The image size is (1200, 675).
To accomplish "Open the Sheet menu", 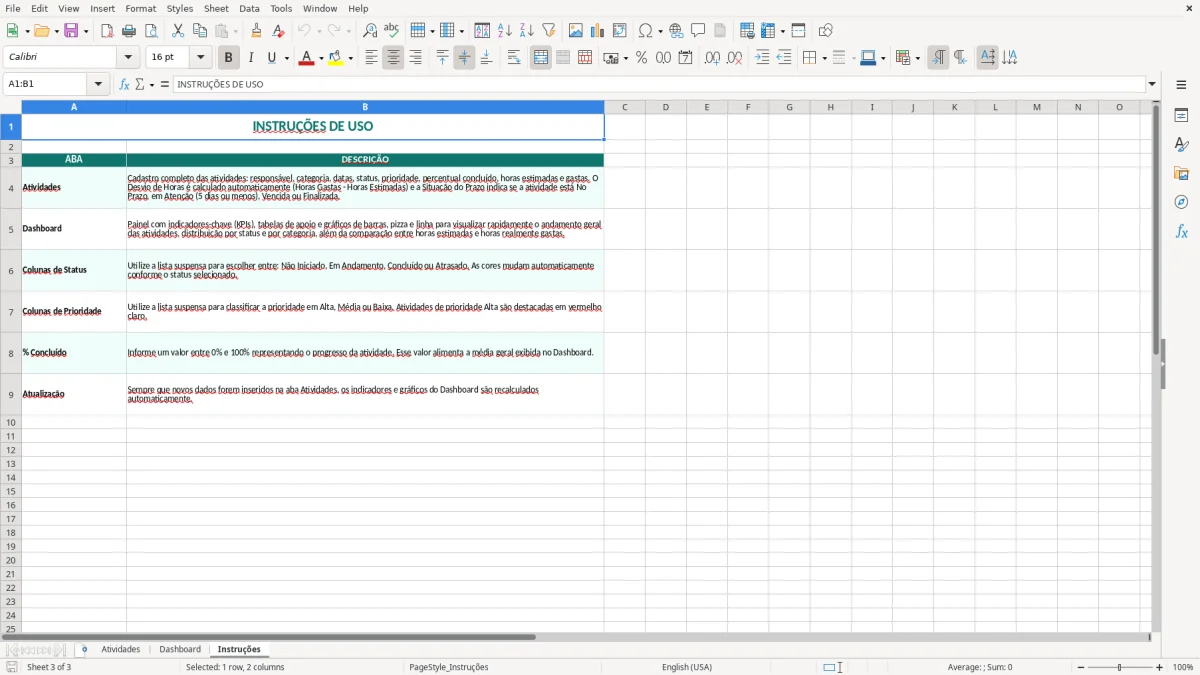I will [x=216, y=8].
